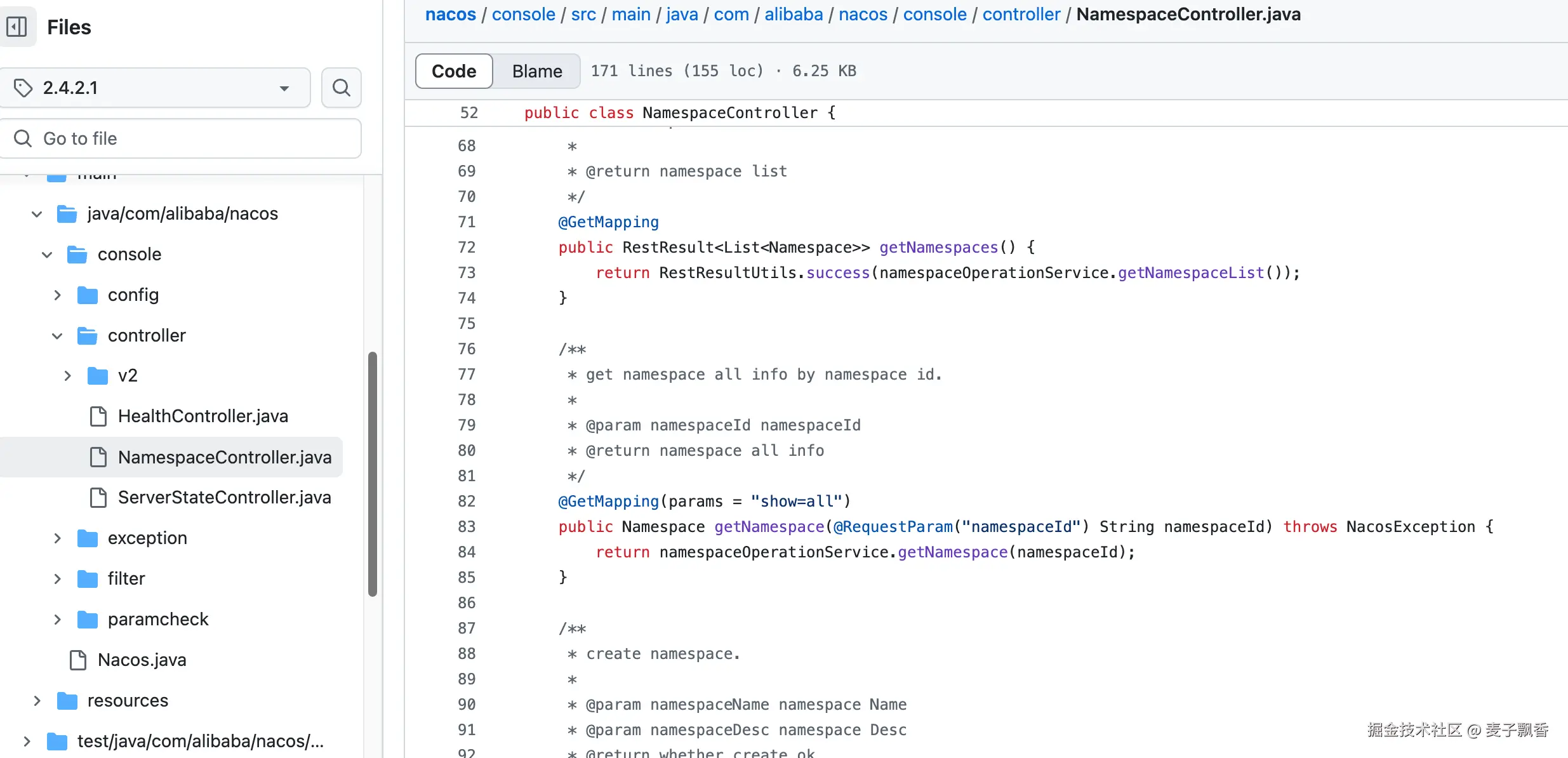The height and width of the screenshot is (758, 1568).
Task: Switch to the Blame tab
Action: tap(536, 71)
